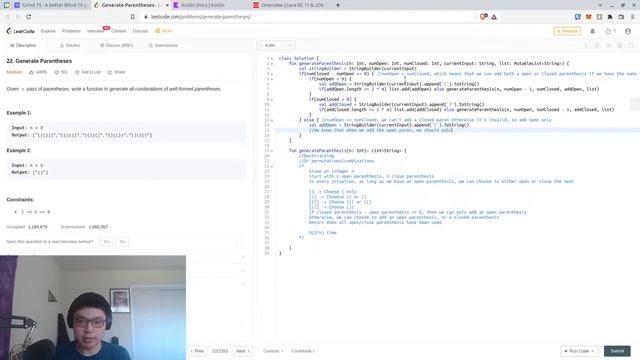Collapse code fold arrow at line 13
This screenshot has height=360, width=640.
pos(272,120)
